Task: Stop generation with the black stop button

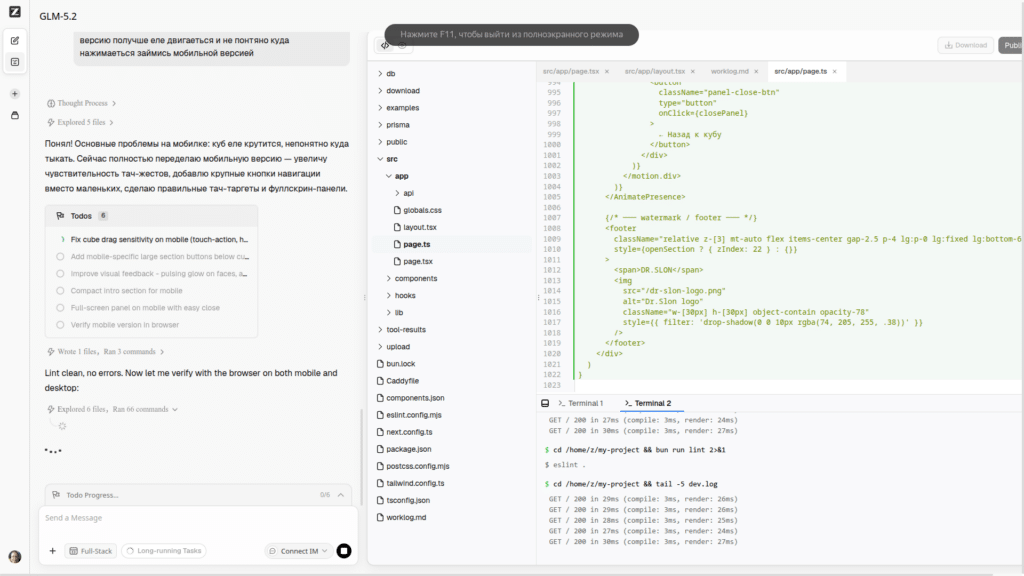Action: point(344,551)
